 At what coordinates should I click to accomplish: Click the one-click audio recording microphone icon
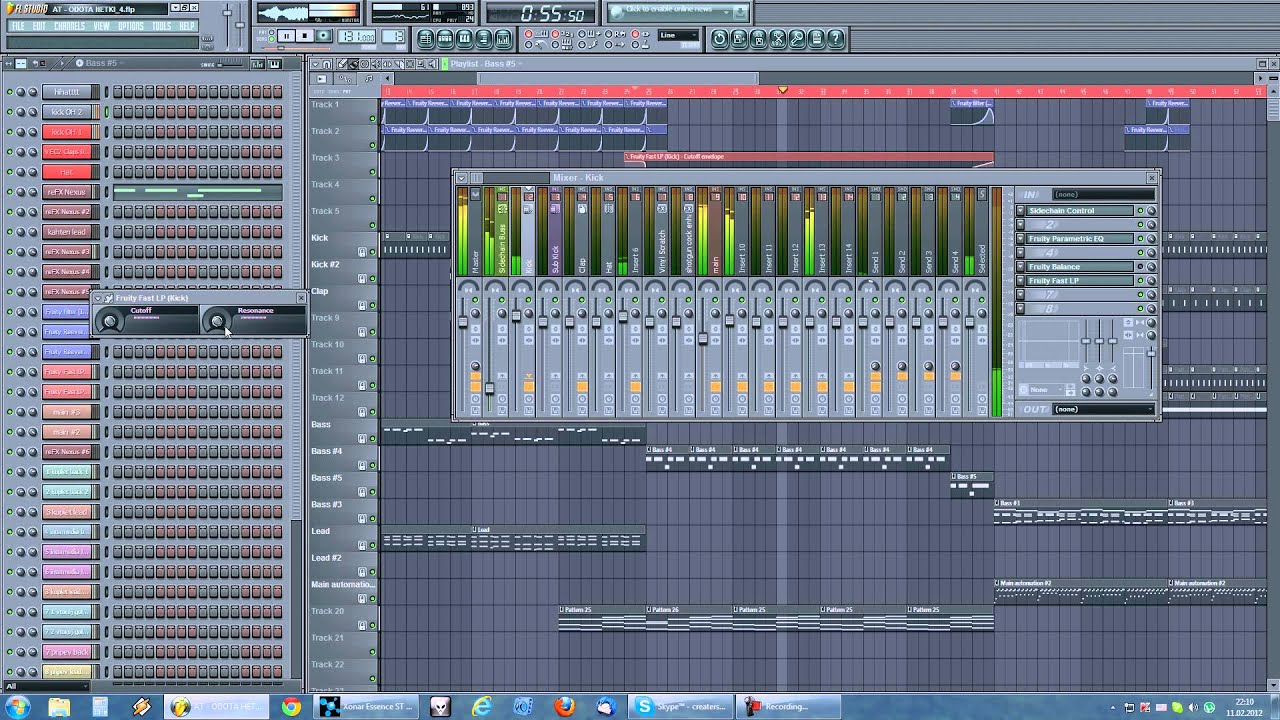coord(797,39)
